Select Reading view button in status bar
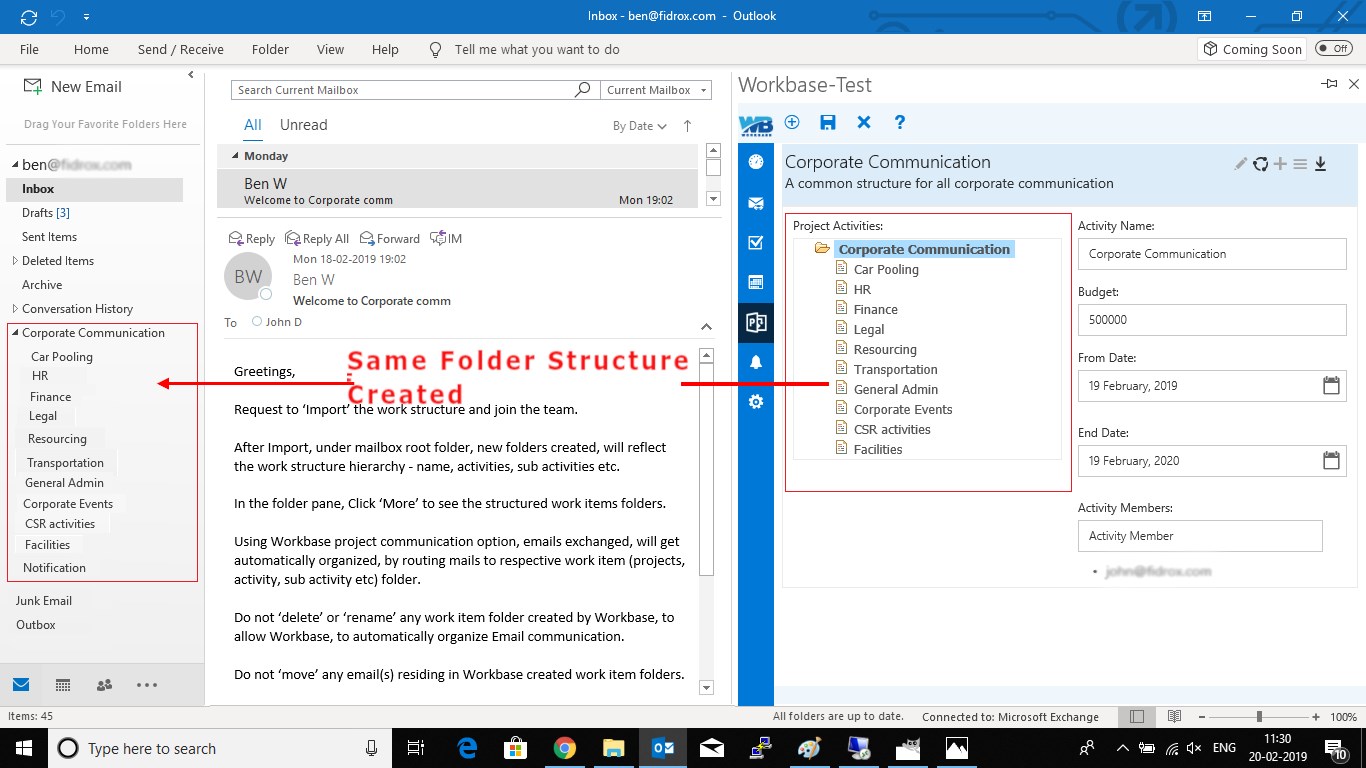Viewport: 1366px width, 768px height. coord(1175,717)
